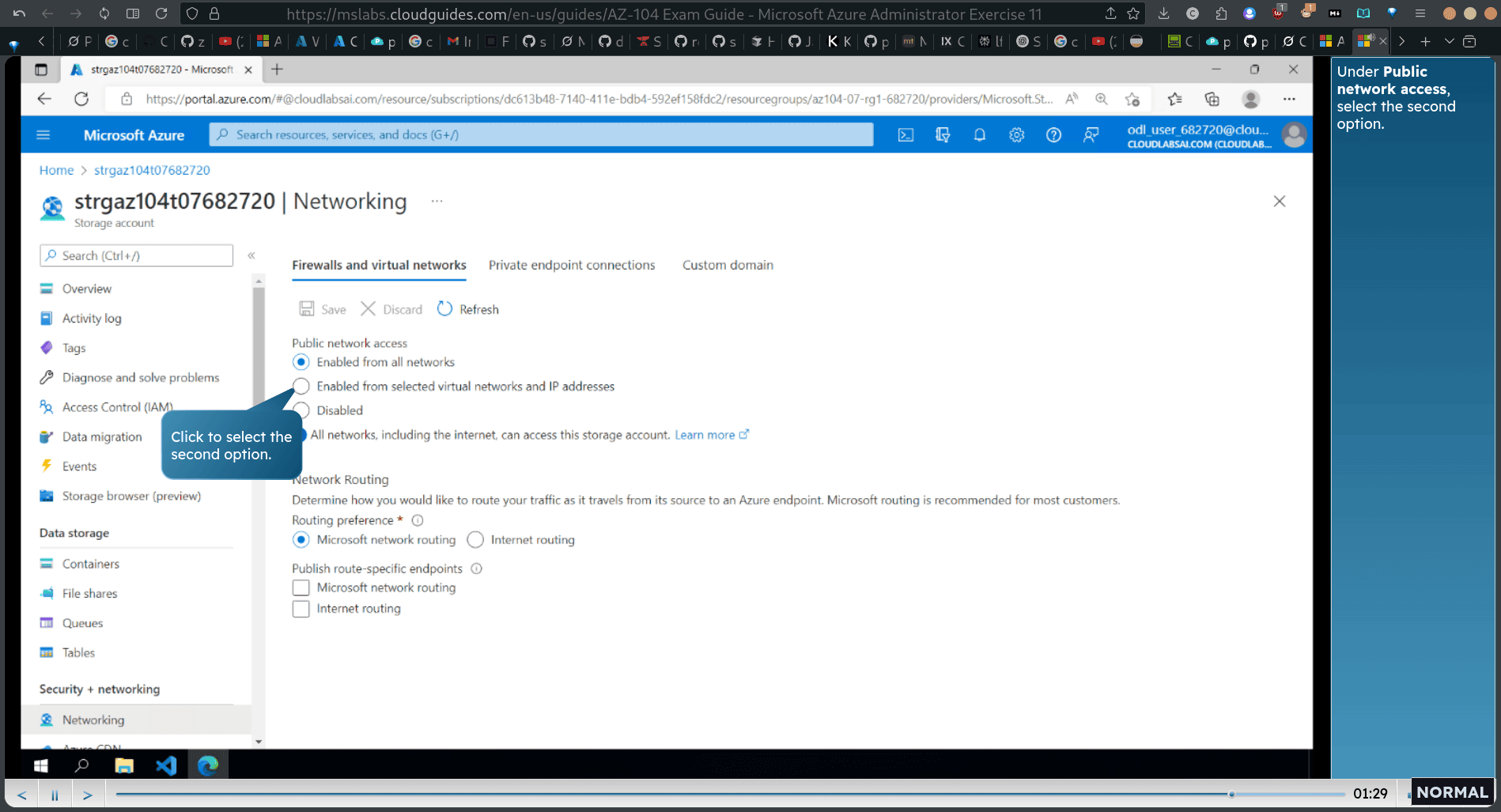Click the guide progress slider handle
1501x812 pixels.
[1231, 794]
